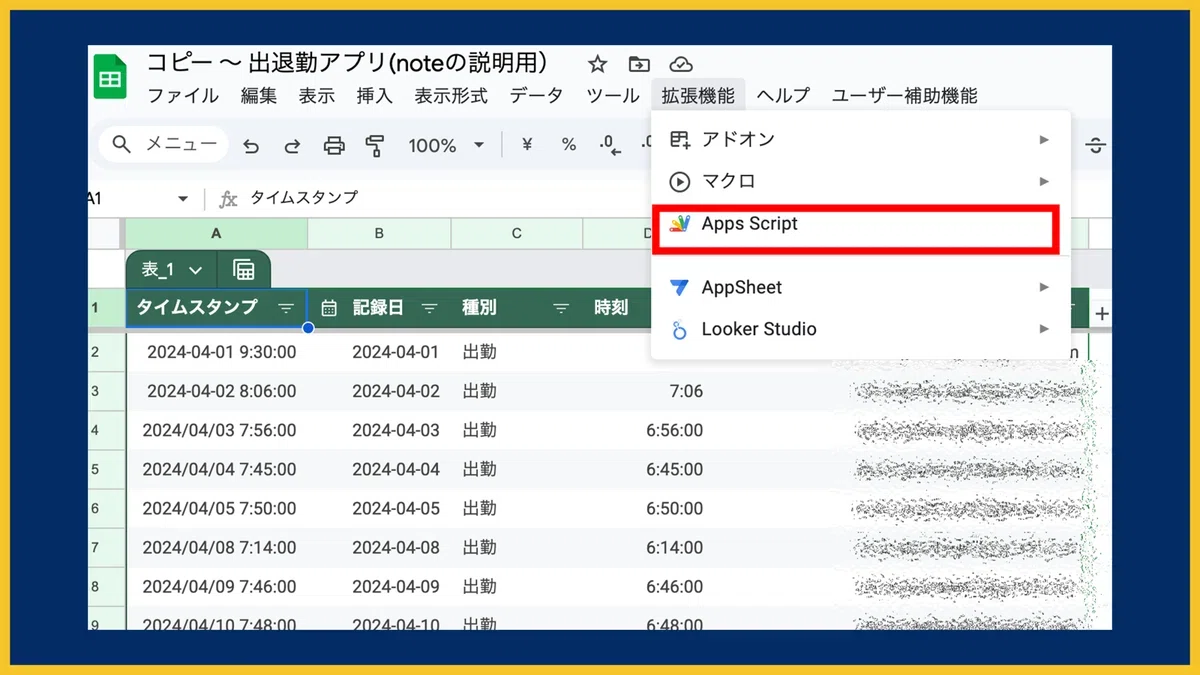Click time cell 6:50:00

click(674, 508)
